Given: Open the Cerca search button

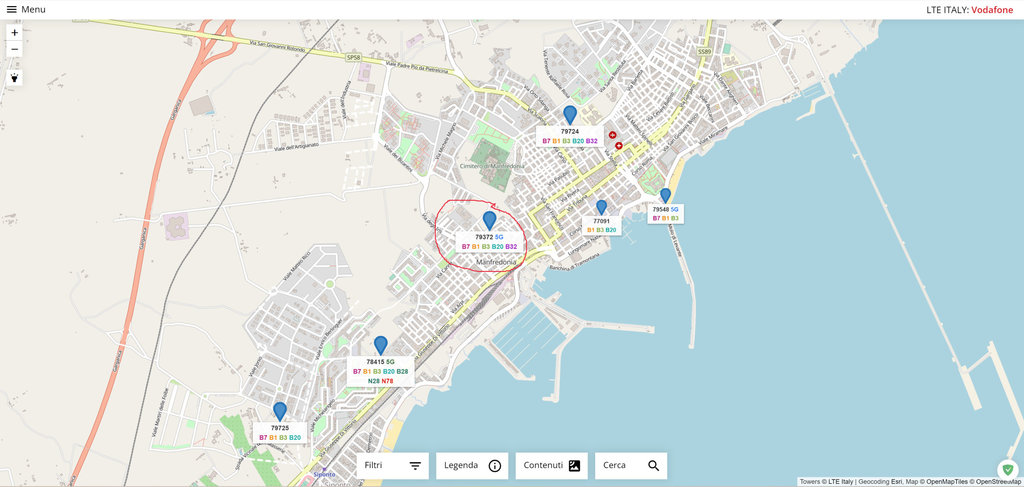Looking at the screenshot, I should 631,465.
